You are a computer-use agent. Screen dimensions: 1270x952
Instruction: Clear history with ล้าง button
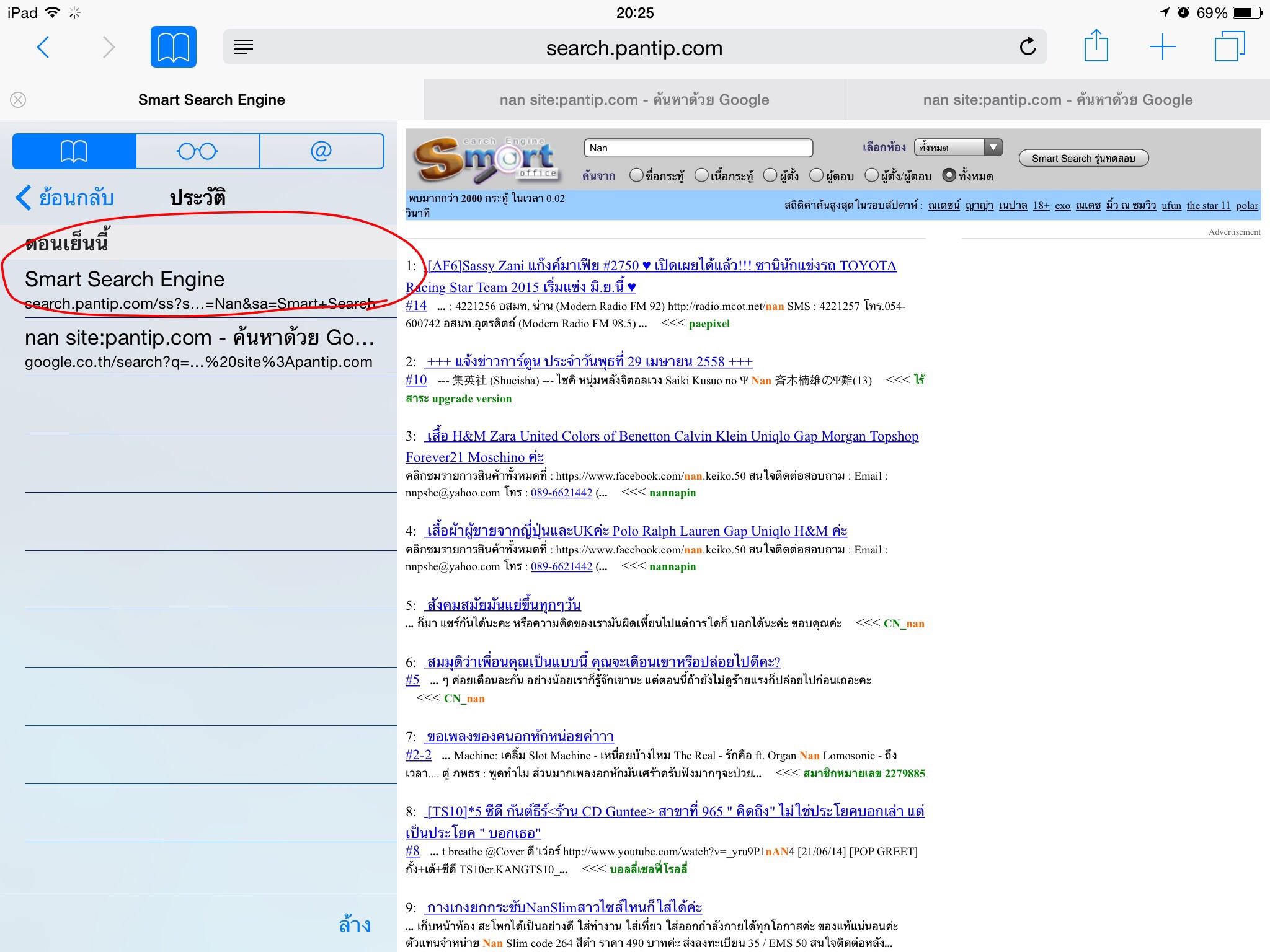355,925
